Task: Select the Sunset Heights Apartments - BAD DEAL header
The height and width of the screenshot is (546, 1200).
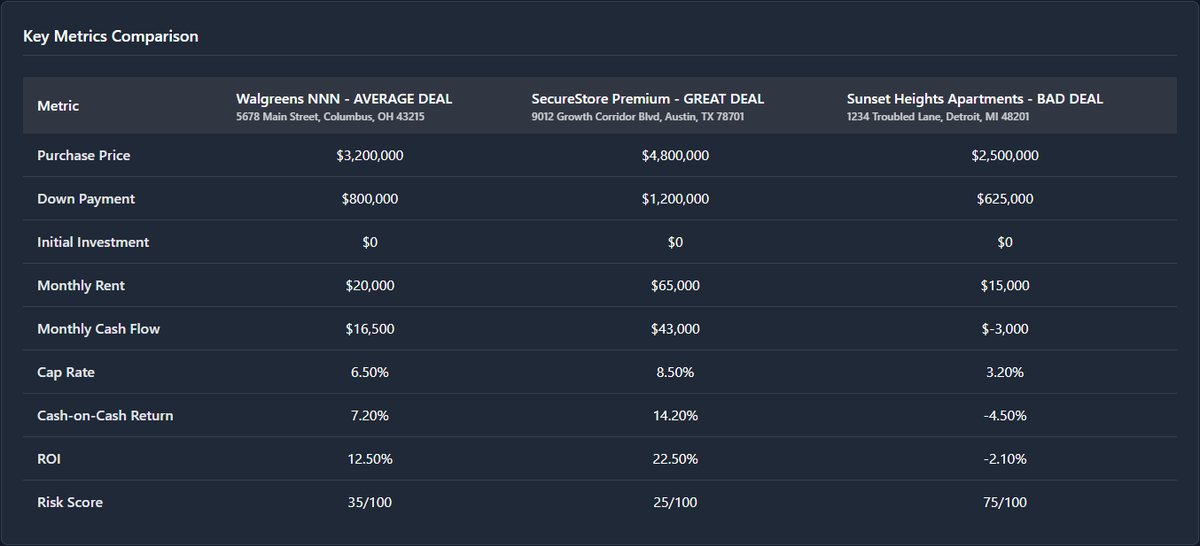Action: point(975,99)
